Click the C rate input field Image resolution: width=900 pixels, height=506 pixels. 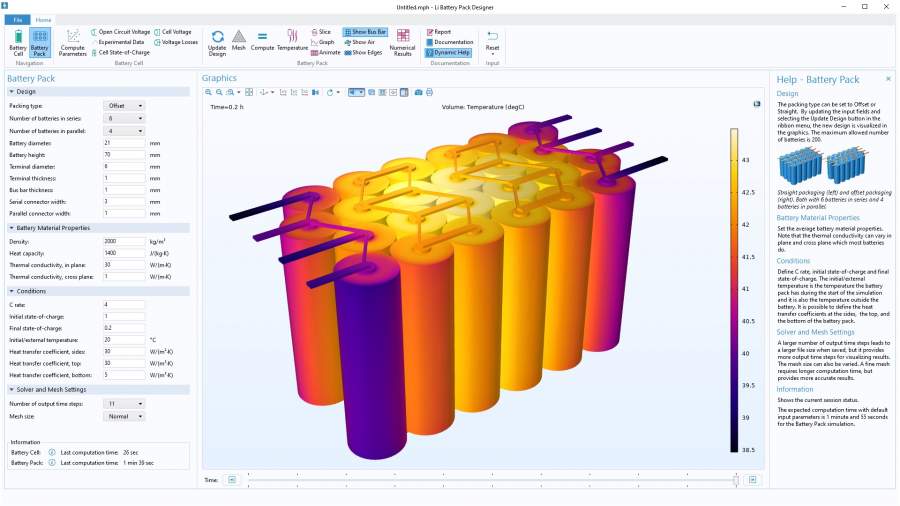(124, 304)
